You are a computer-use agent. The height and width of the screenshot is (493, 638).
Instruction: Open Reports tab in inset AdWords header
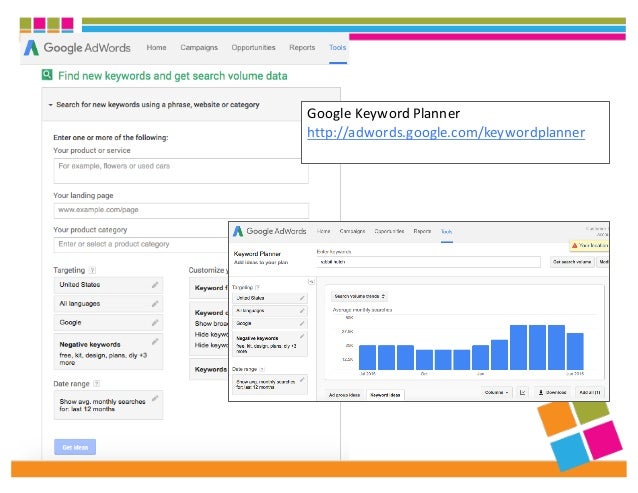[x=422, y=231]
